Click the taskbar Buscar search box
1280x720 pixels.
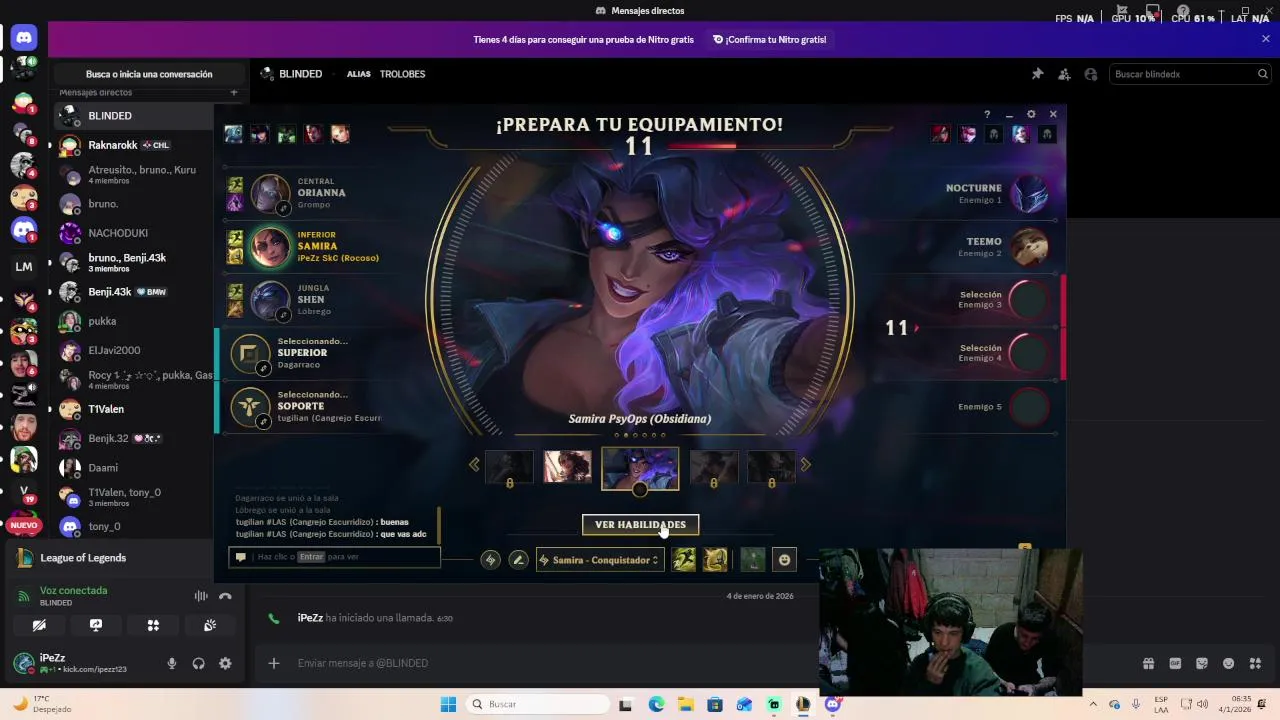pyautogui.click(x=538, y=704)
